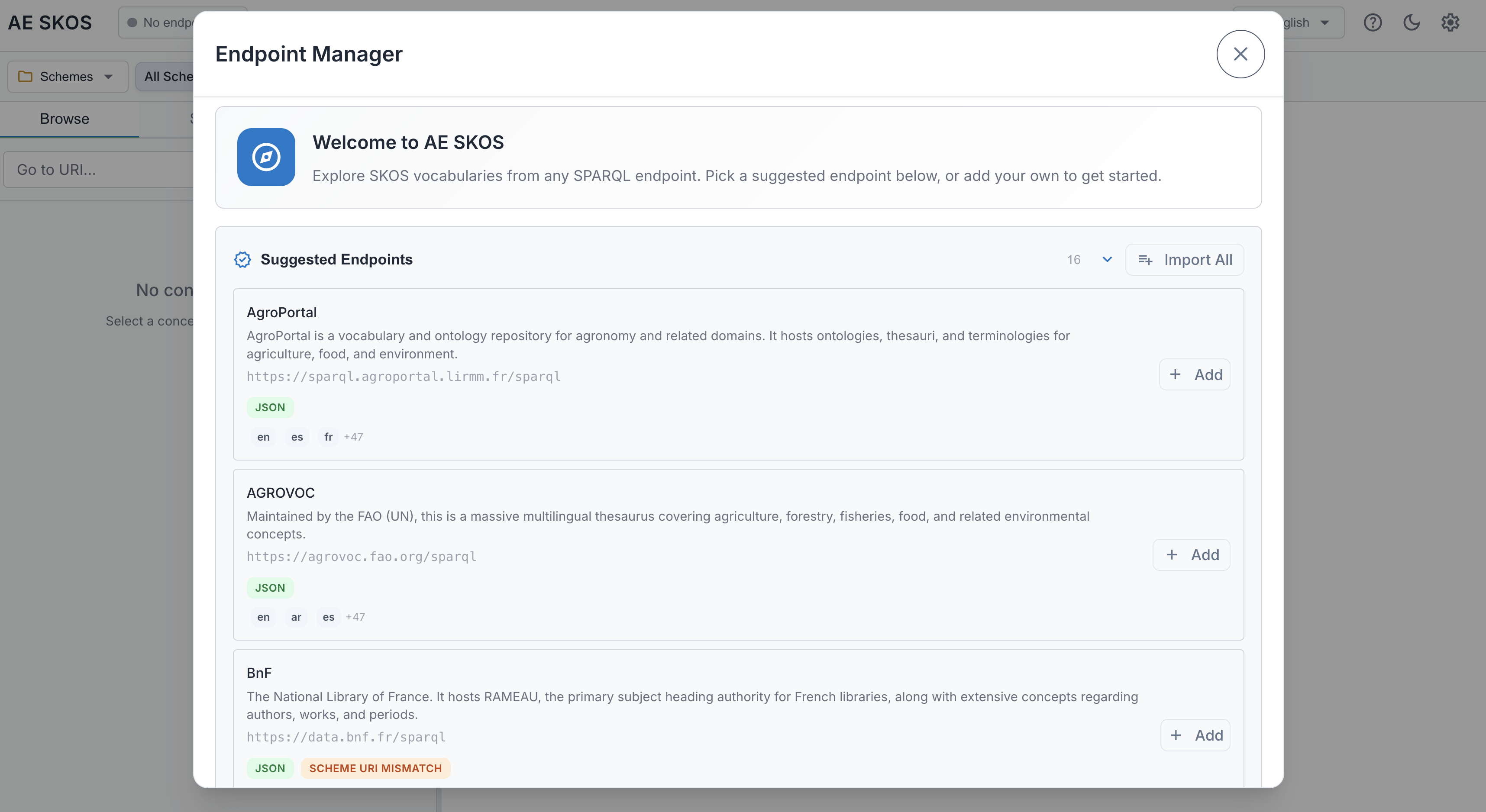Add the BnF endpoint
1486x812 pixels.
[1195, 735]
